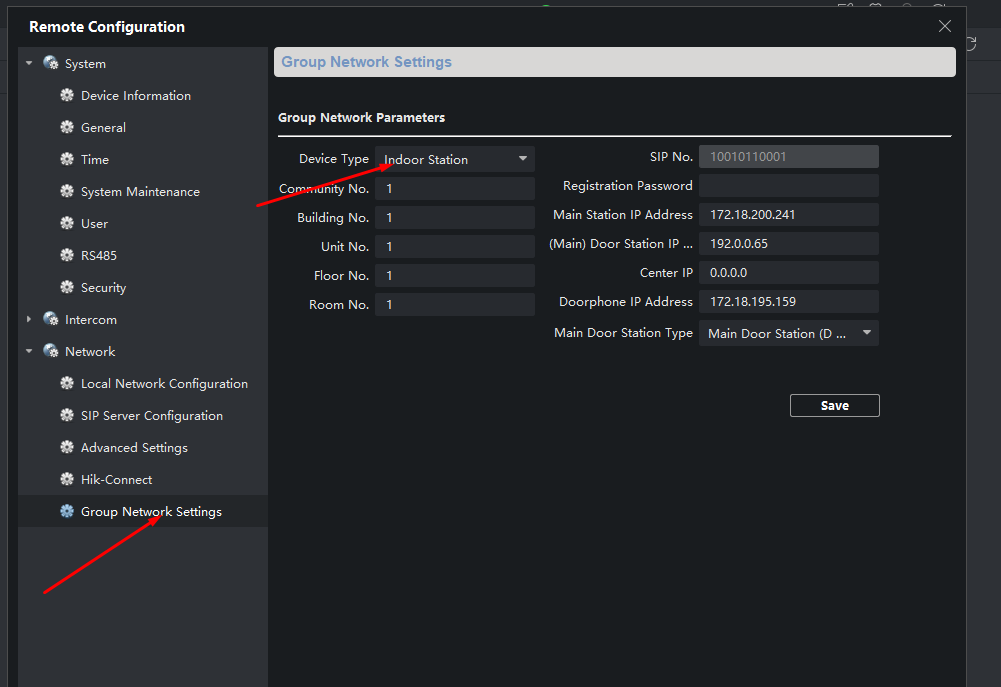This screenshot has height=687, width=1001.
Task: Click the gear icon beside User
Action: [67, 223]
